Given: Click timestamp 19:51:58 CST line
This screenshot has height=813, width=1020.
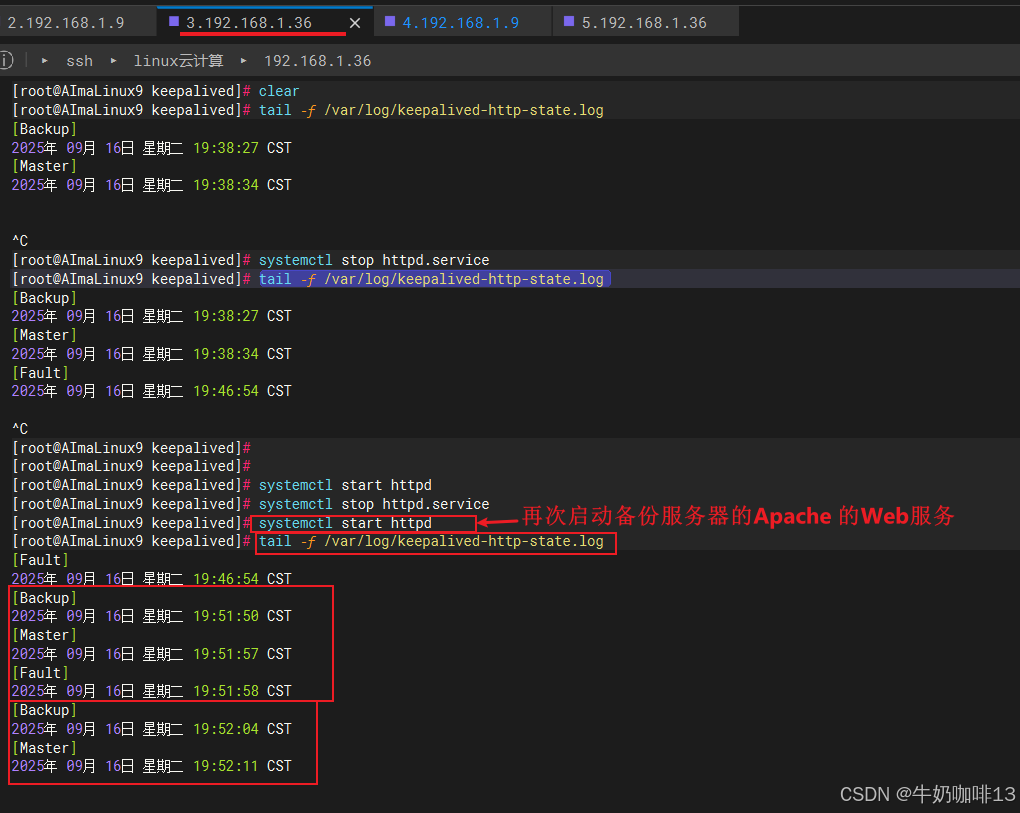Looking at the screenshot, I should pos(152,691).
